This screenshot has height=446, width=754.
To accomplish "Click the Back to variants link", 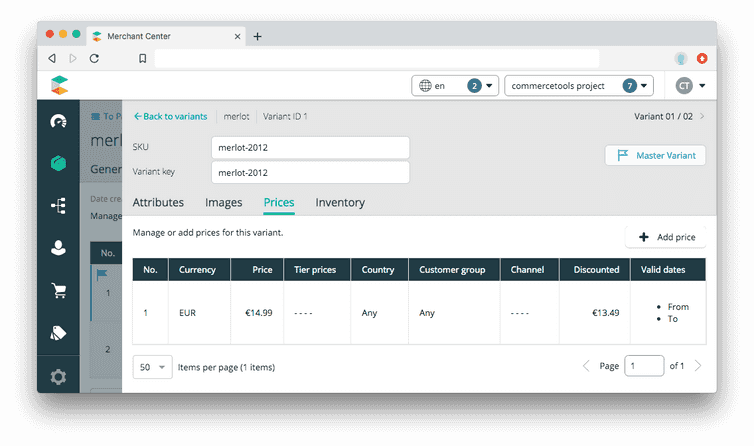I will [170, 116].
